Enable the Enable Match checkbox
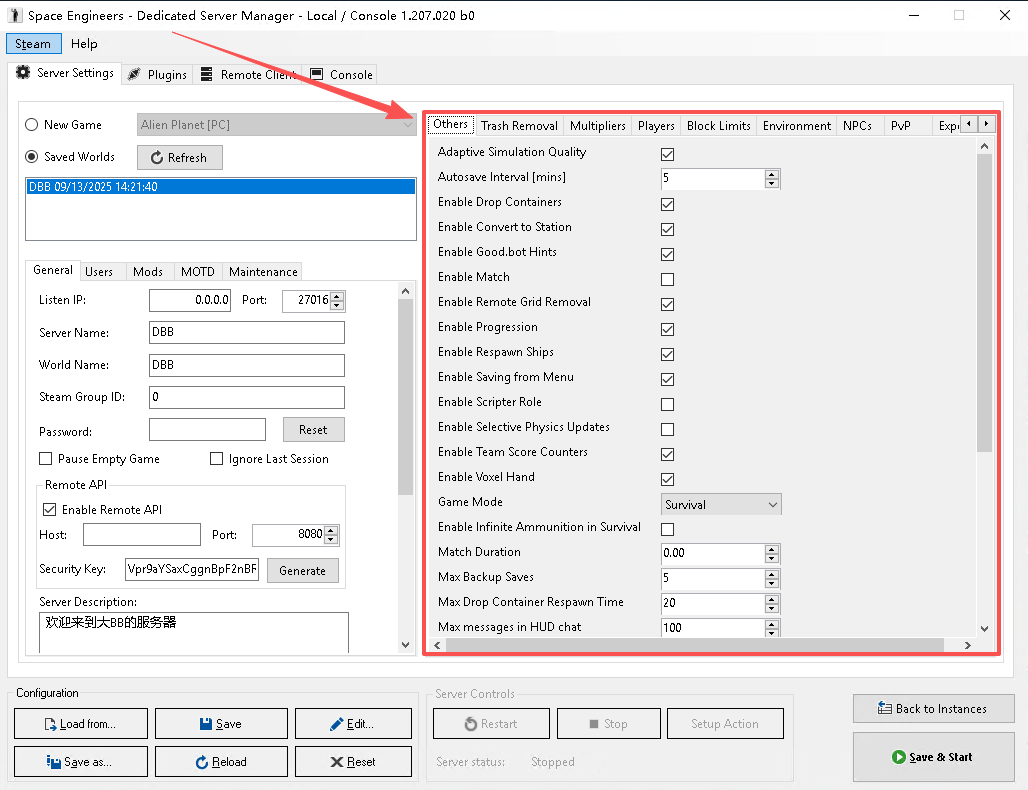This screenshot has height=790, width=1028. point(667,279)
